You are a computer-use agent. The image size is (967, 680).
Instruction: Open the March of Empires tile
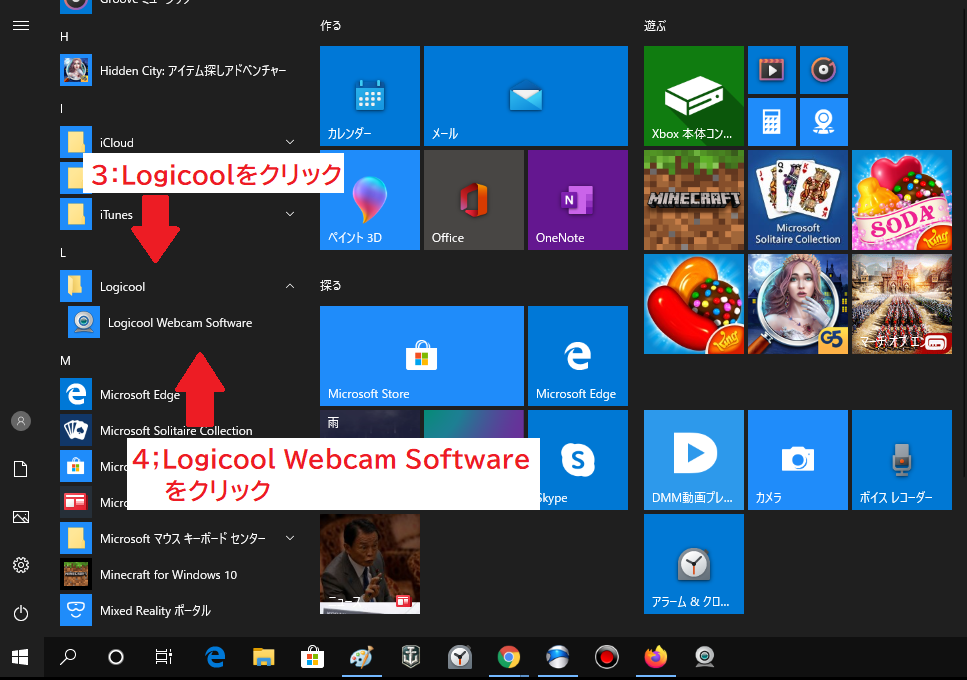(902, 304)
